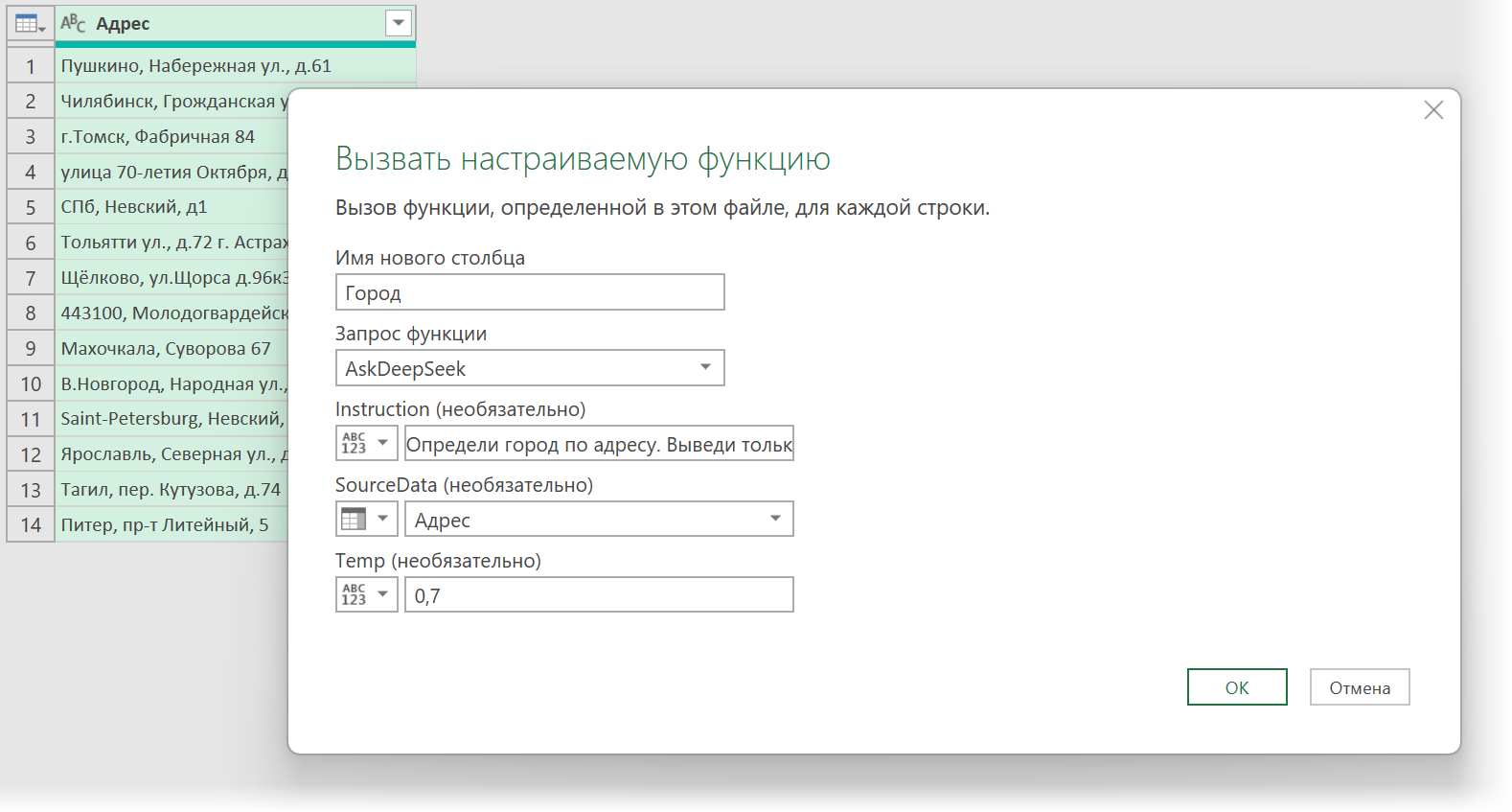Click the Имя нового столбца field with Город

click(x=530, y=292)
